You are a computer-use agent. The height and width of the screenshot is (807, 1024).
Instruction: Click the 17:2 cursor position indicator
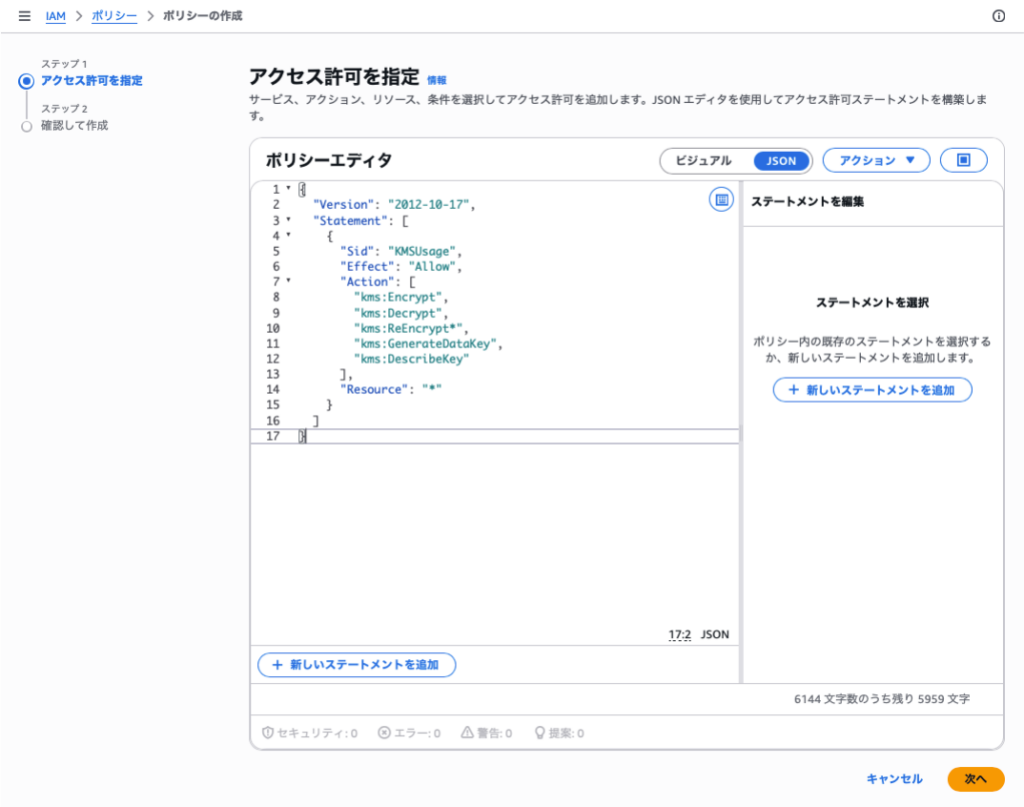pyautogui.click(x=679, y=634)
